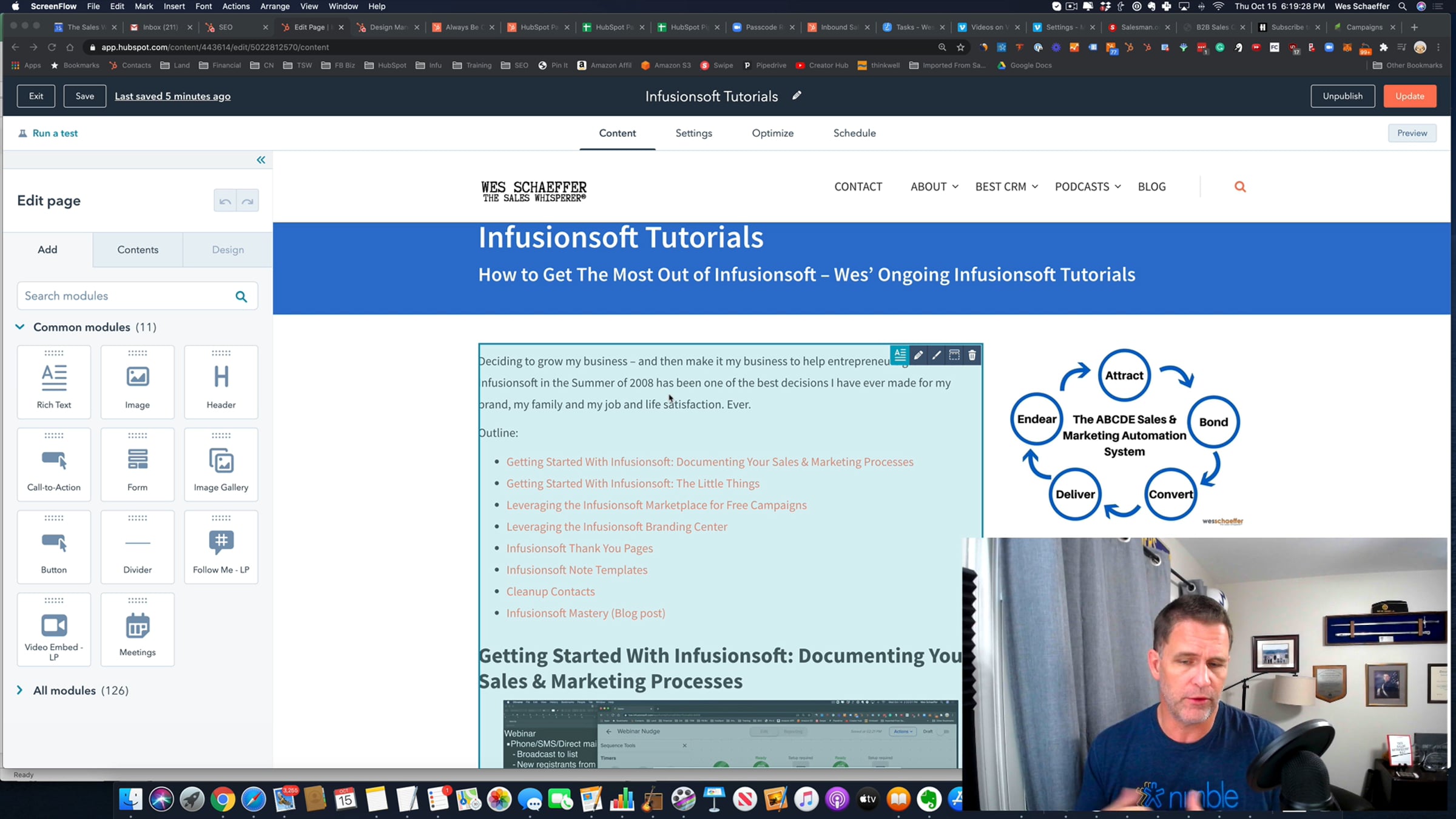This screenshot has width=1456, height=819.
Task: Click the Search modules input field
Action: 124,296
